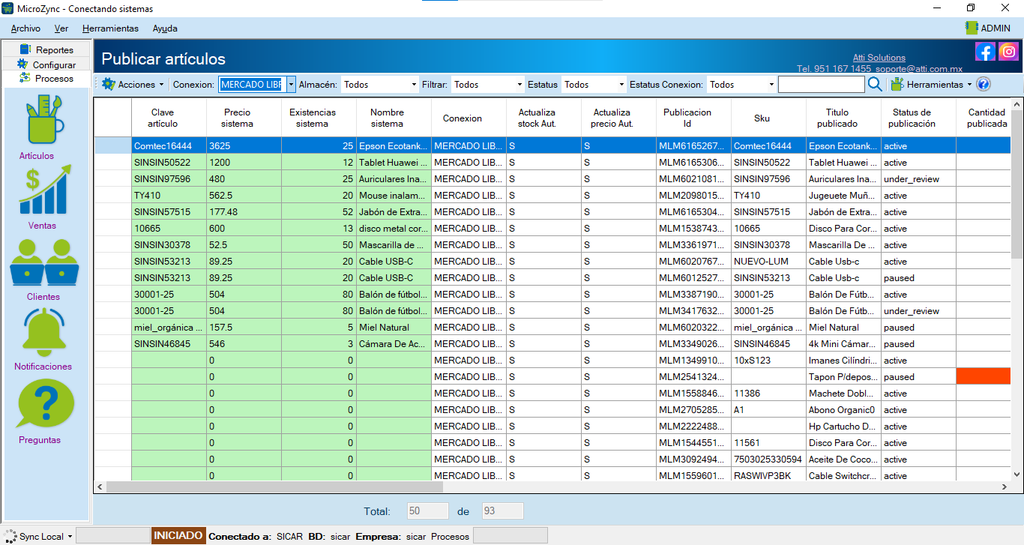Open the Herramientas menu in menu bar
1024x545 pixels.
[110, 28]
